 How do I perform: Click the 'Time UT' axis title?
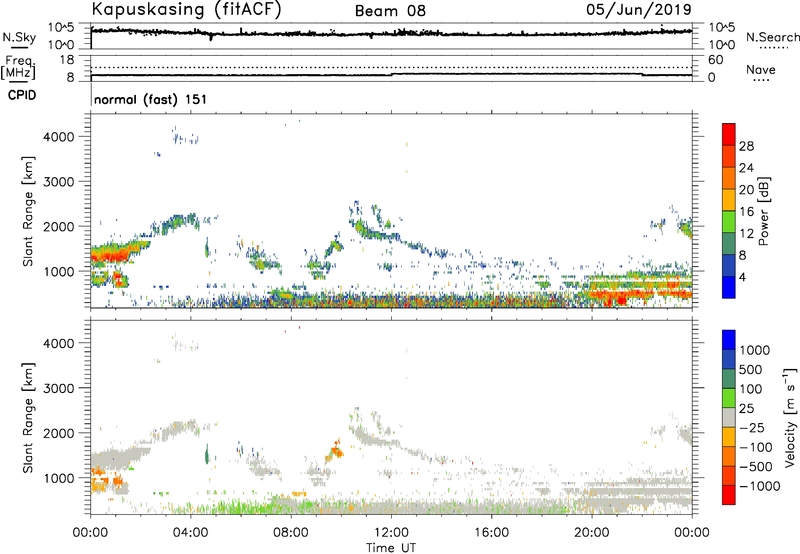click(x=391, y=548)
